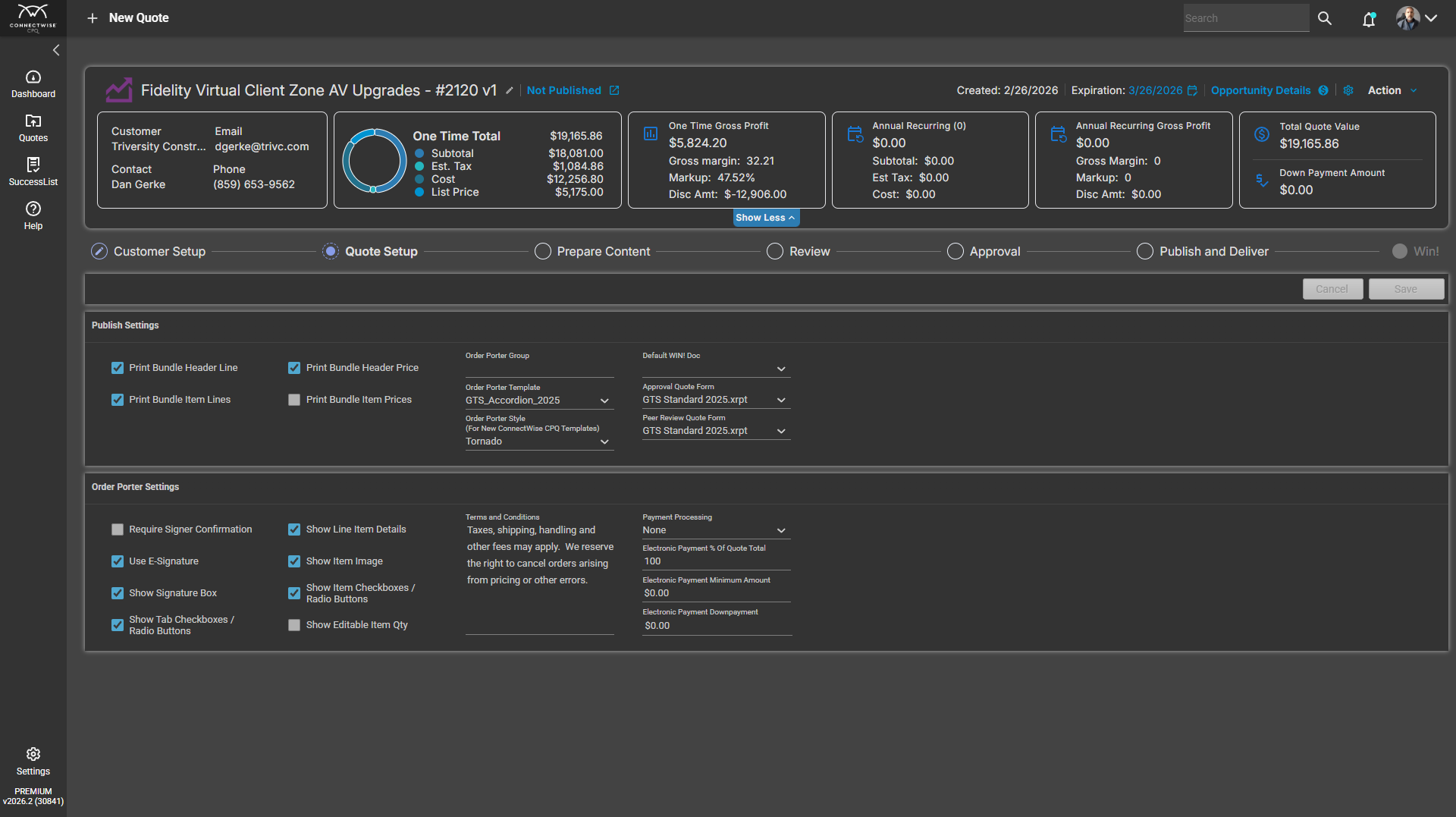This screenshot has width=1456, height=817.
Task: Click the pencil icon to edit quote name
Action: (510, 91)
